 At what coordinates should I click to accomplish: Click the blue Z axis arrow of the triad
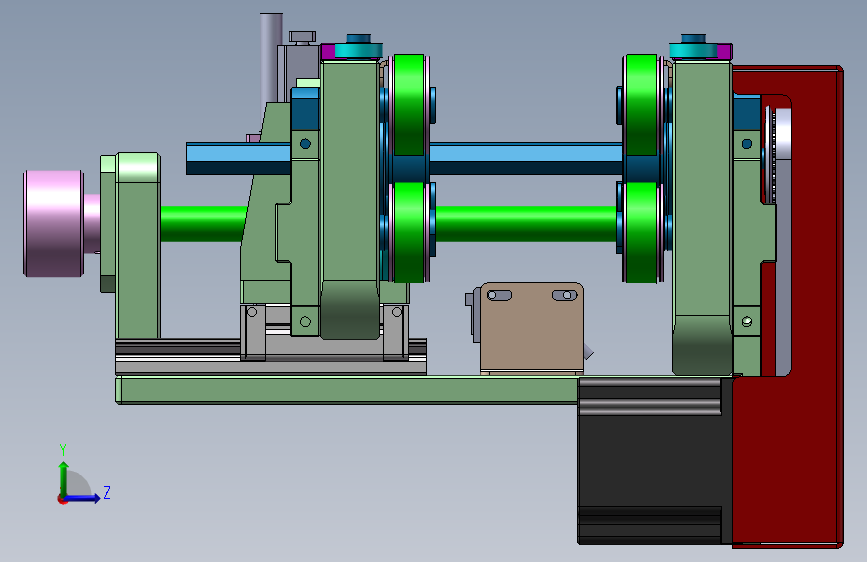click(x=83, y=498)
